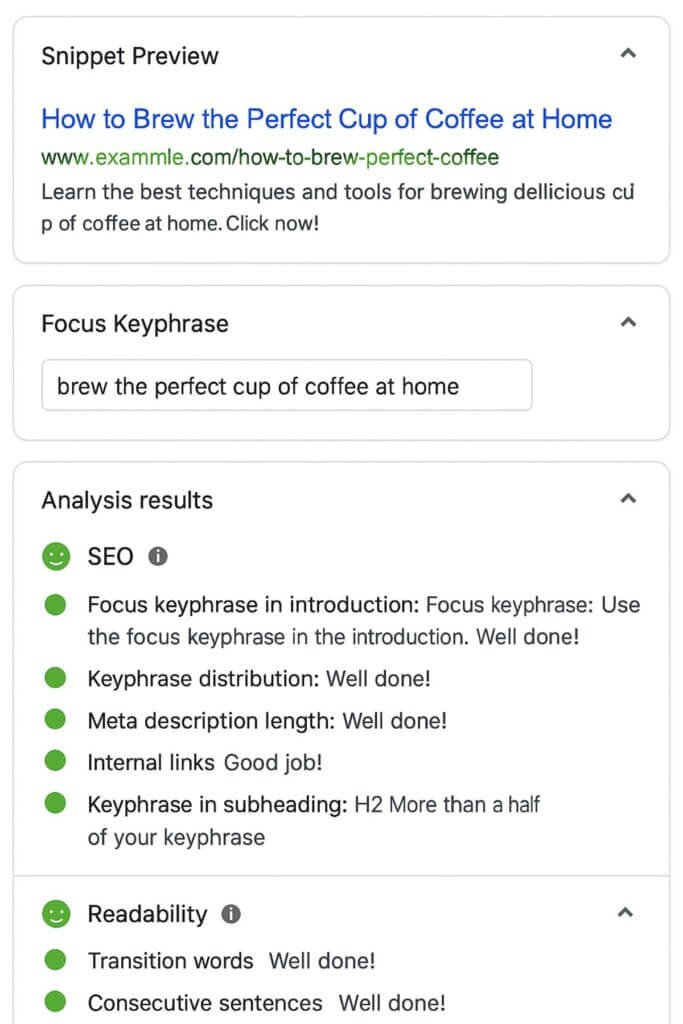Screen dimensions: 683x1024
Task: Click the green dot beside Consecutive sentences
Action: coord(55,1002)
